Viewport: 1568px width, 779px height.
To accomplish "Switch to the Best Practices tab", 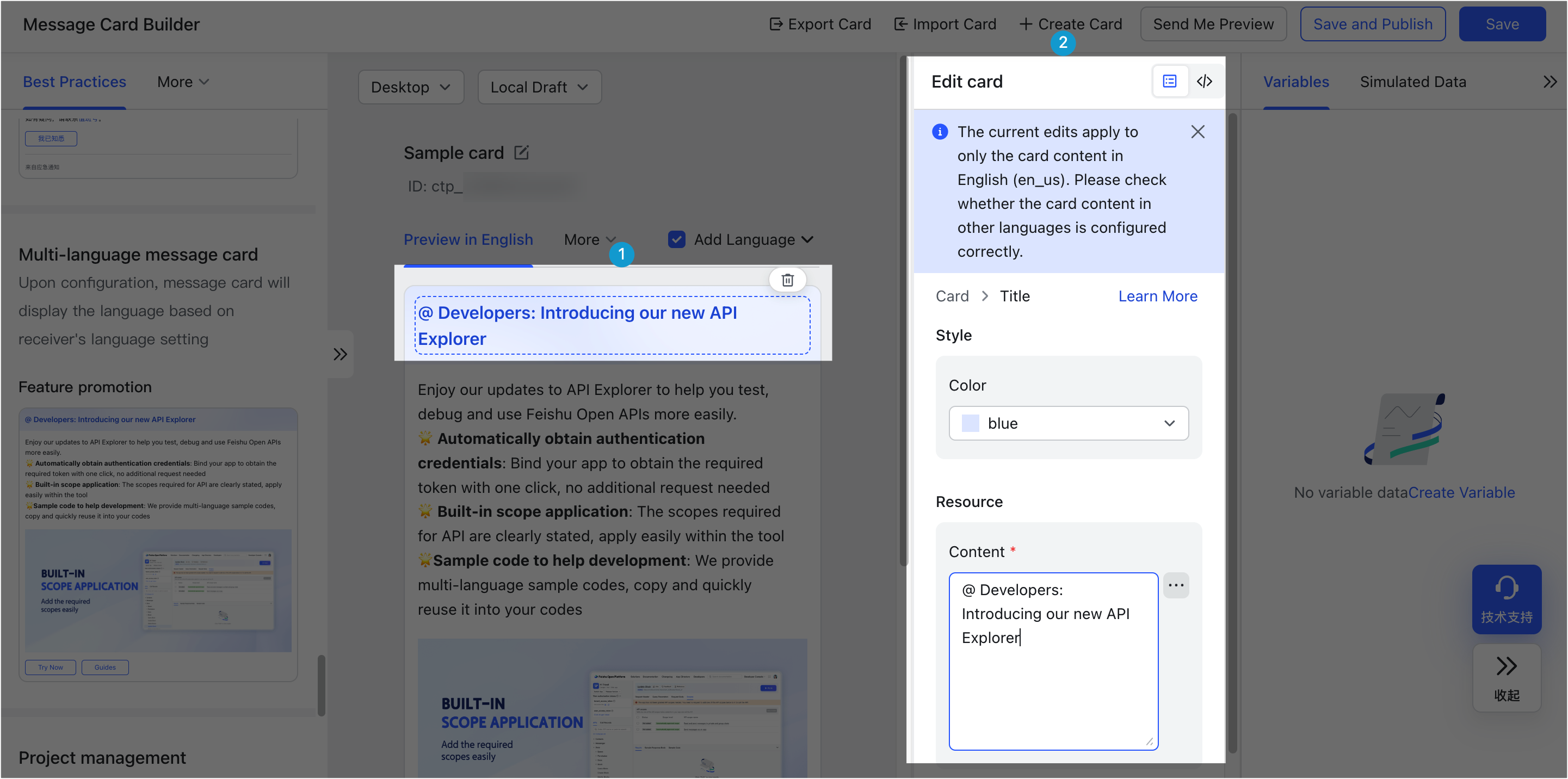I will pyautogui.click(x=74, y=82).
